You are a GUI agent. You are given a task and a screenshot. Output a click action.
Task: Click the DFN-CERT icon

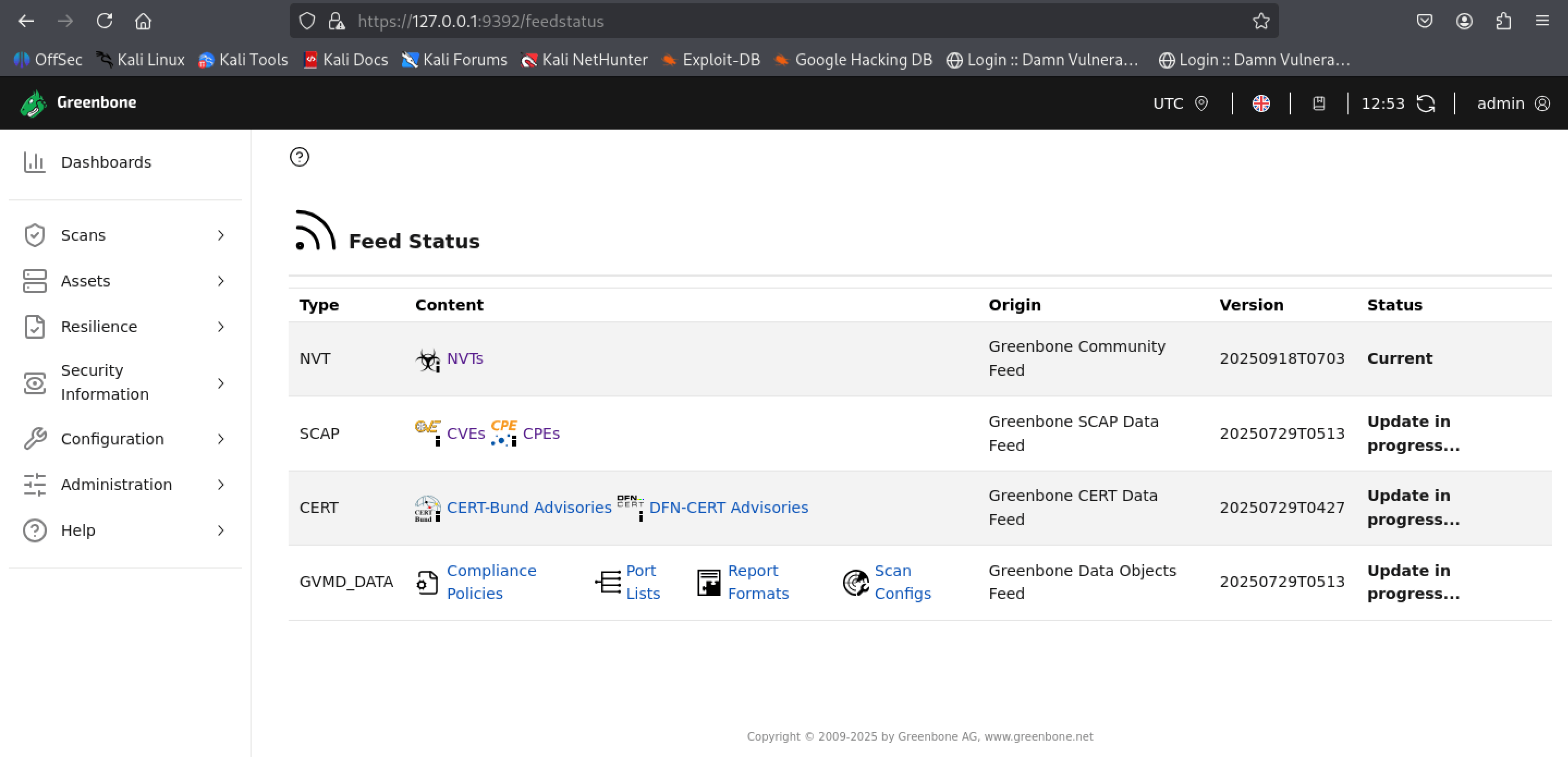[630, 508]
